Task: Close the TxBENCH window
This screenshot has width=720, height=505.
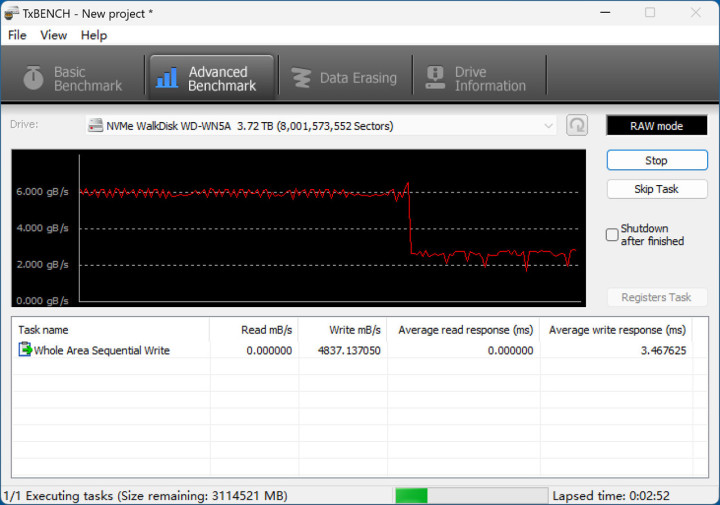Action: coord(696,12)
